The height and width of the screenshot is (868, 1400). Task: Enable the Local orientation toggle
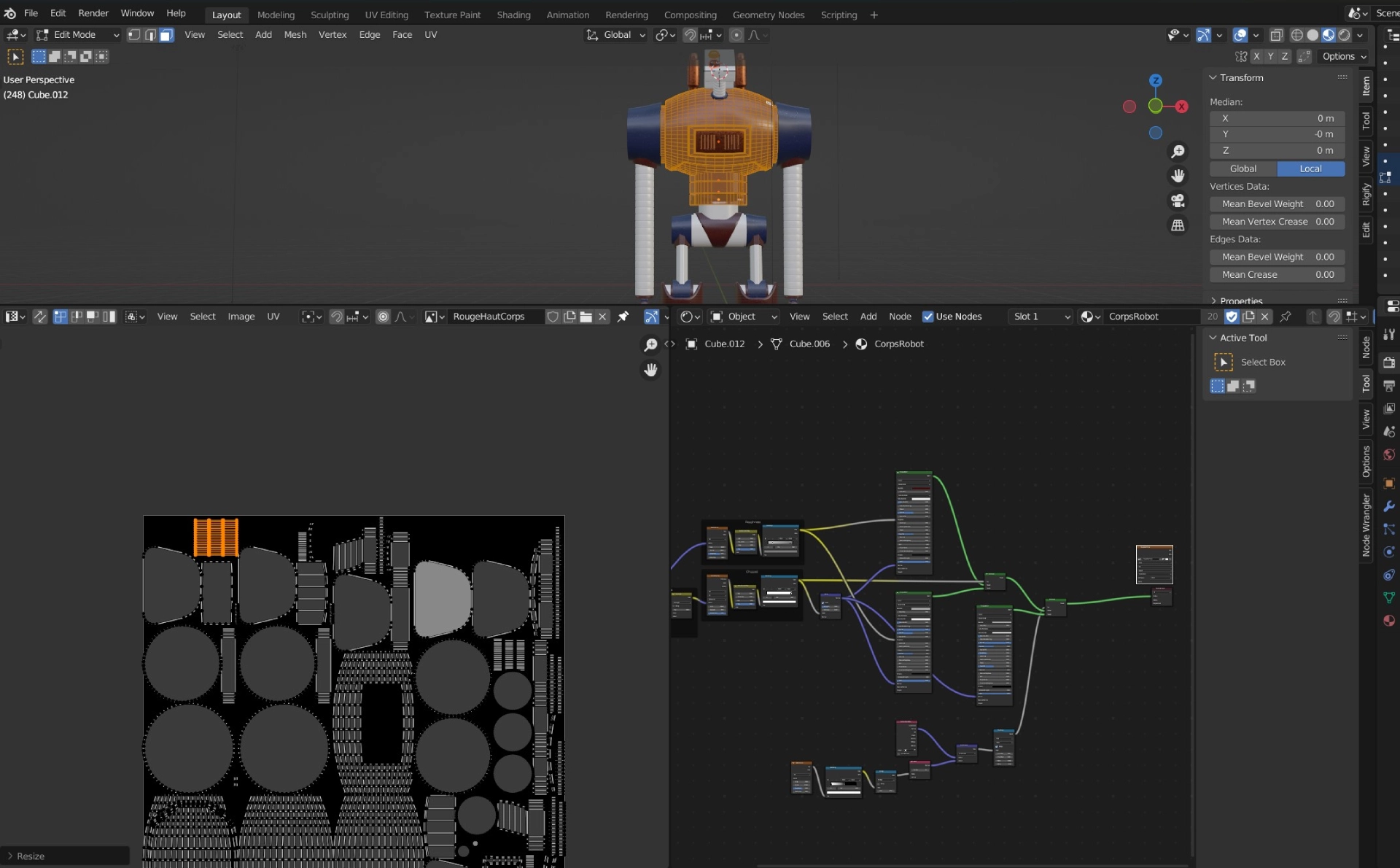point(1310,168)
